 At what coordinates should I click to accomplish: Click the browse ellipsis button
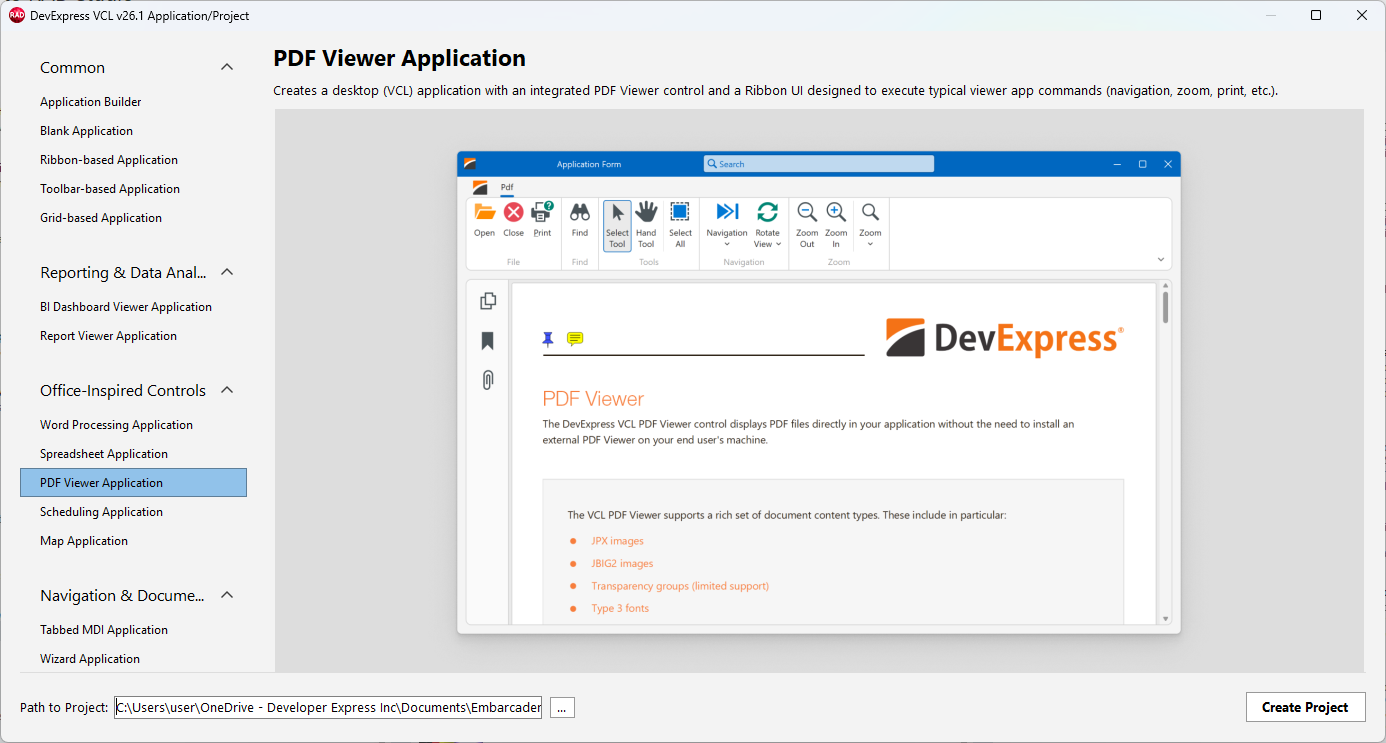coord(562,708)
